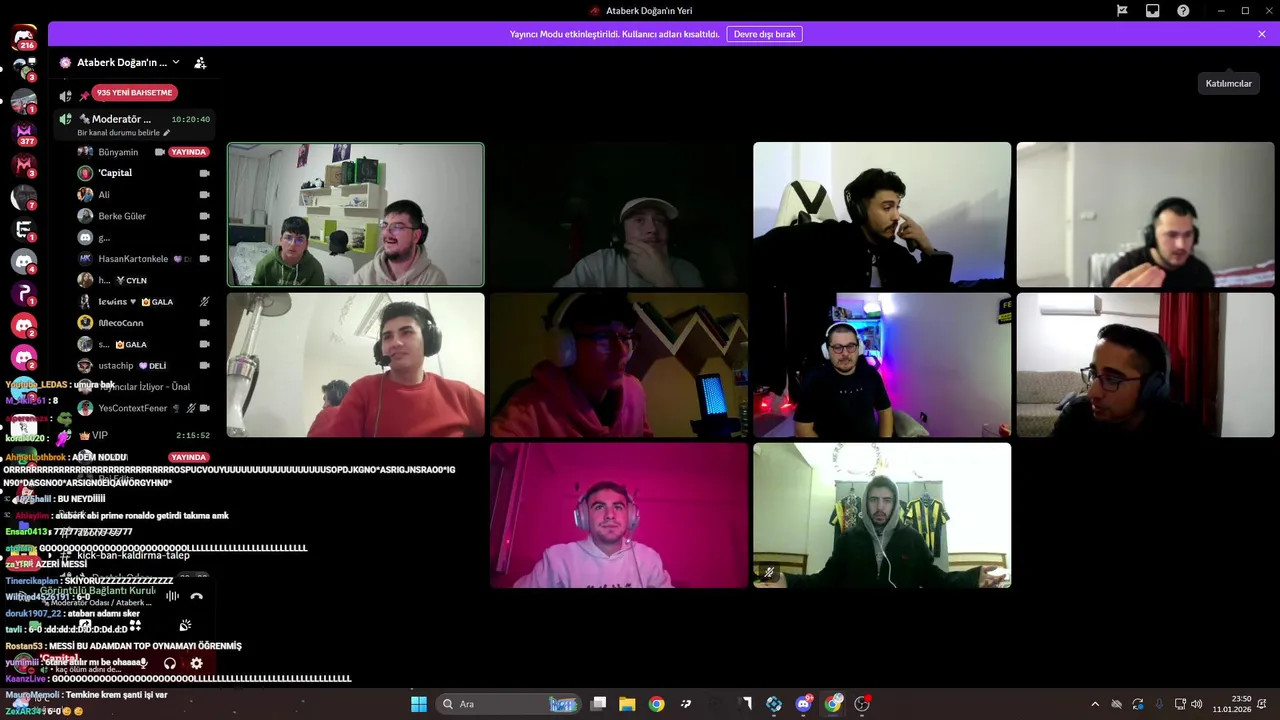1280x720 pixels.
Task: Click the screen share icon in voice panel
Action: click(x=85, y=625)
